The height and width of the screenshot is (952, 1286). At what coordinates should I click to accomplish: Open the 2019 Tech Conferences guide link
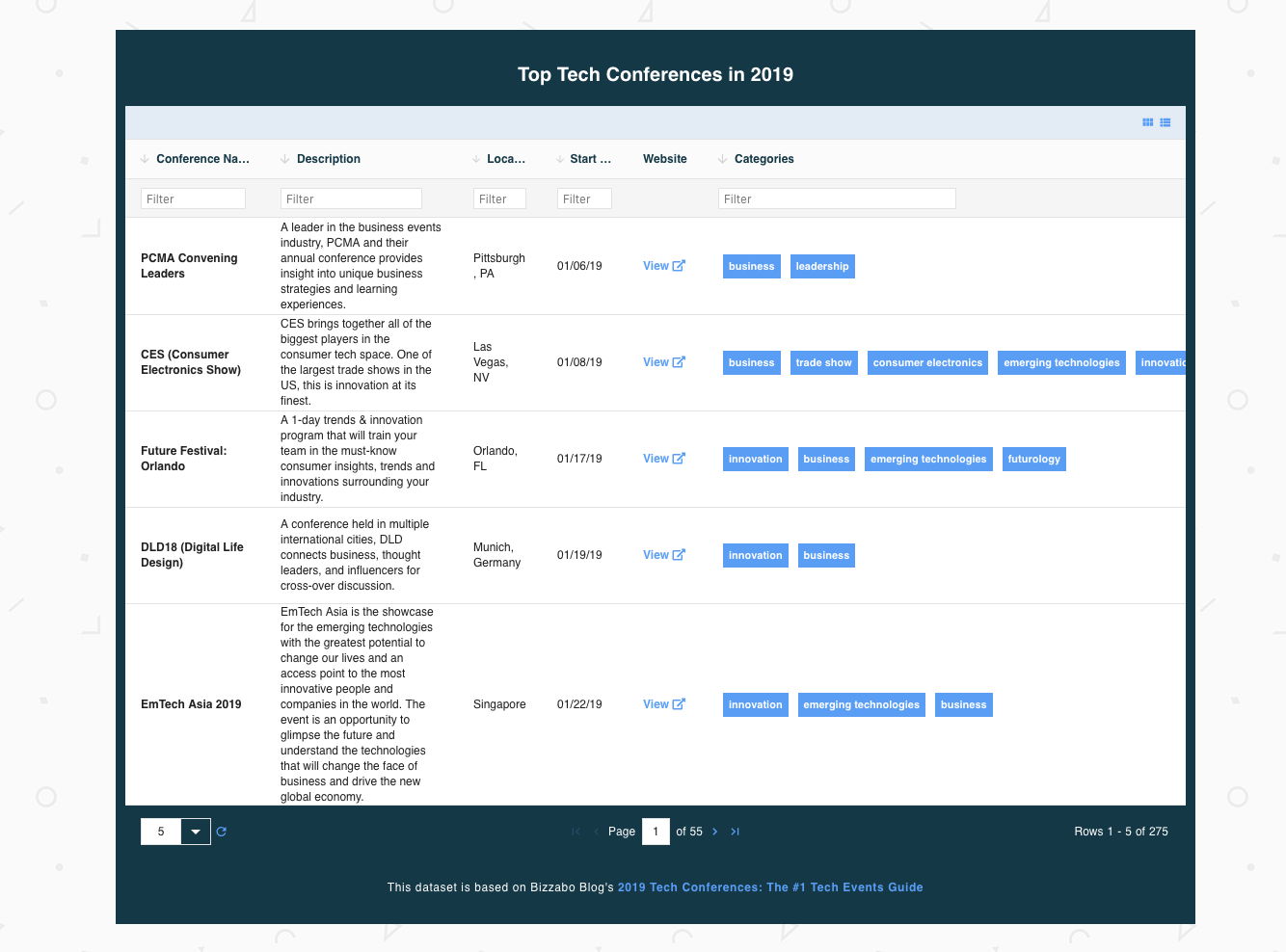pos(770,887)
